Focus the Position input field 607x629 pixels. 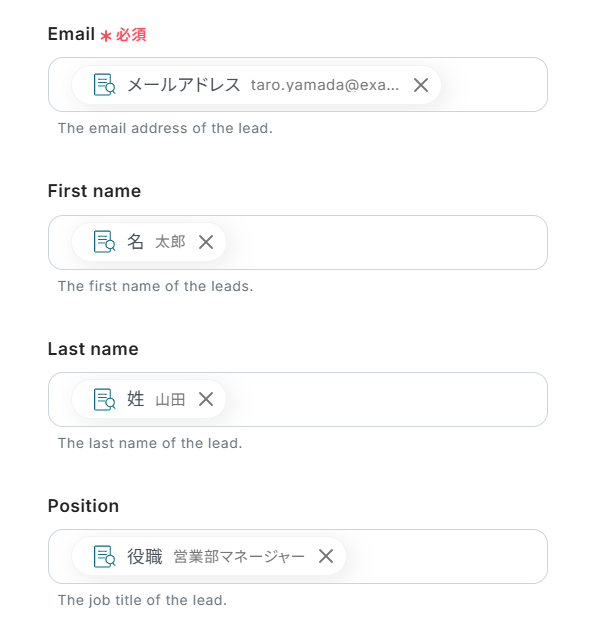pos(298,556)
